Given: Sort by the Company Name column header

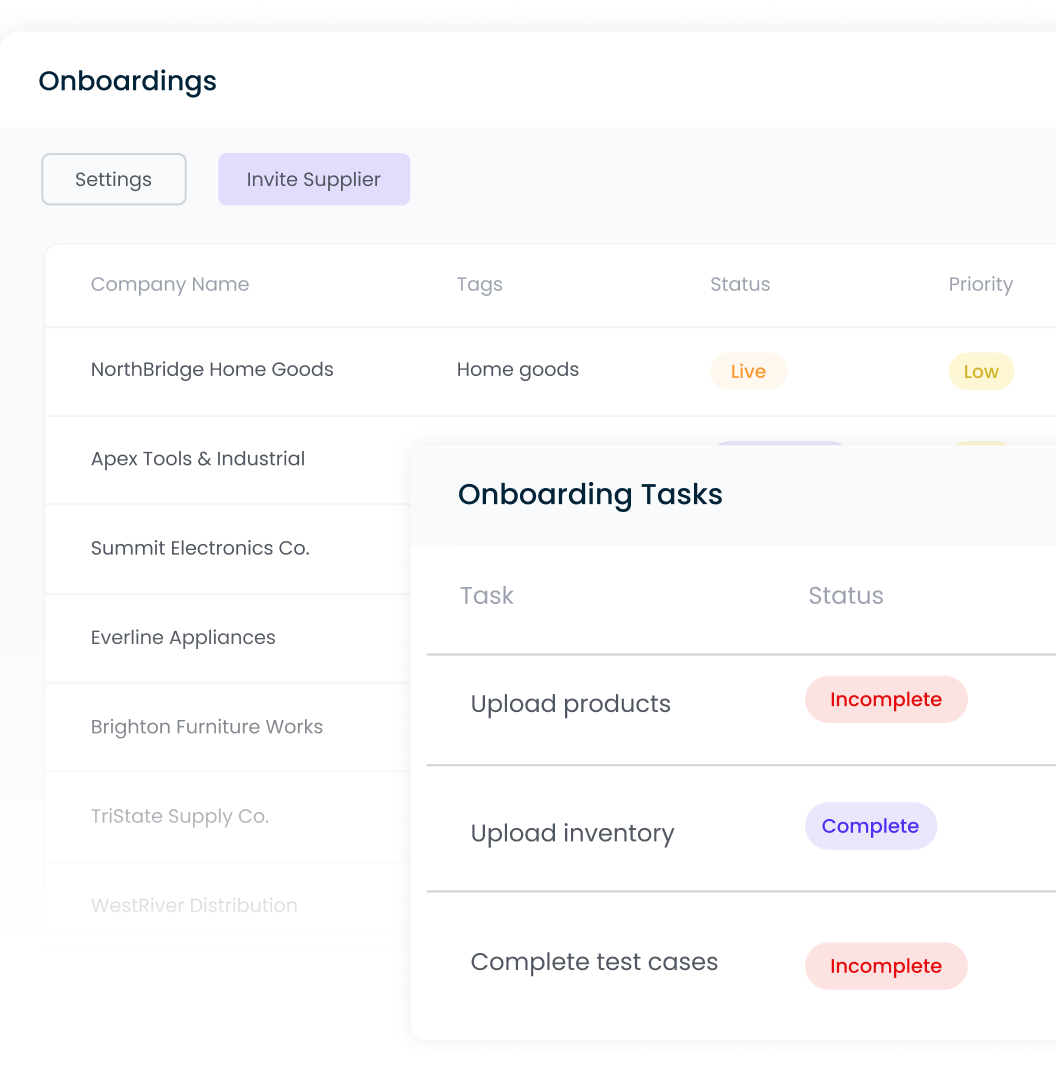Looking at the screenshot, I should click(x=170, y=284).
